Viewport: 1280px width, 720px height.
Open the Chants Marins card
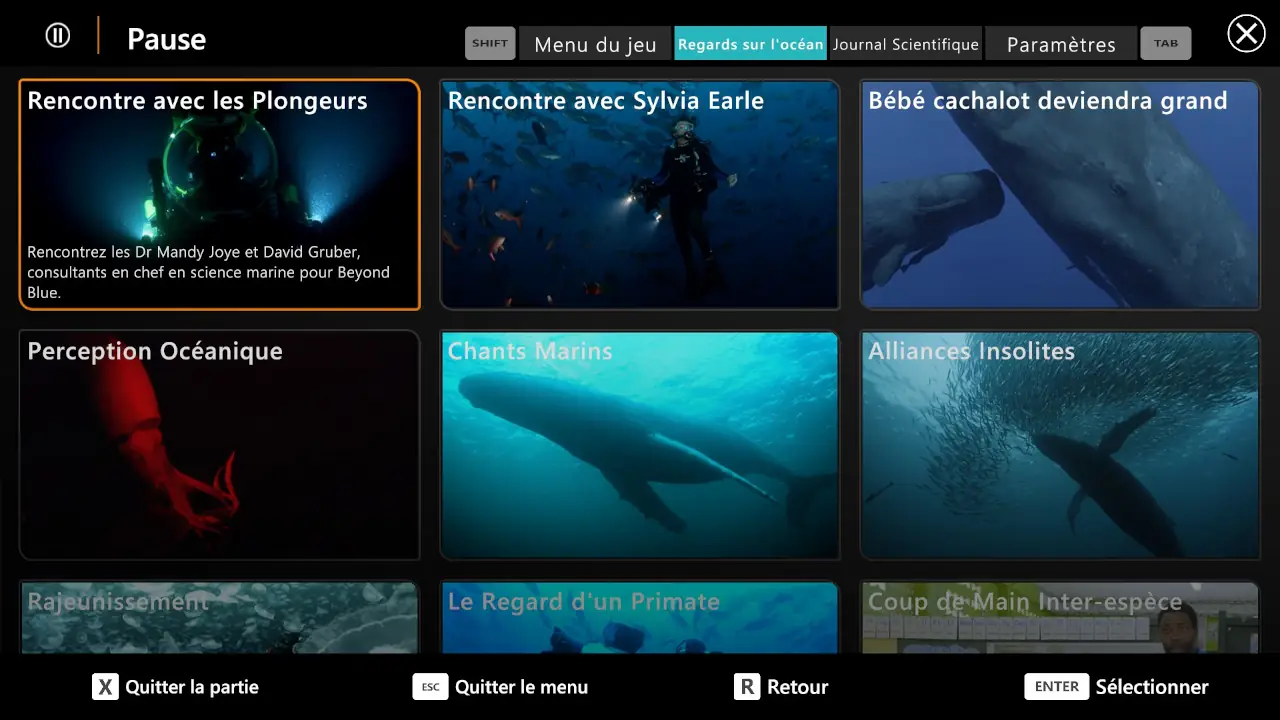(640, 445)
